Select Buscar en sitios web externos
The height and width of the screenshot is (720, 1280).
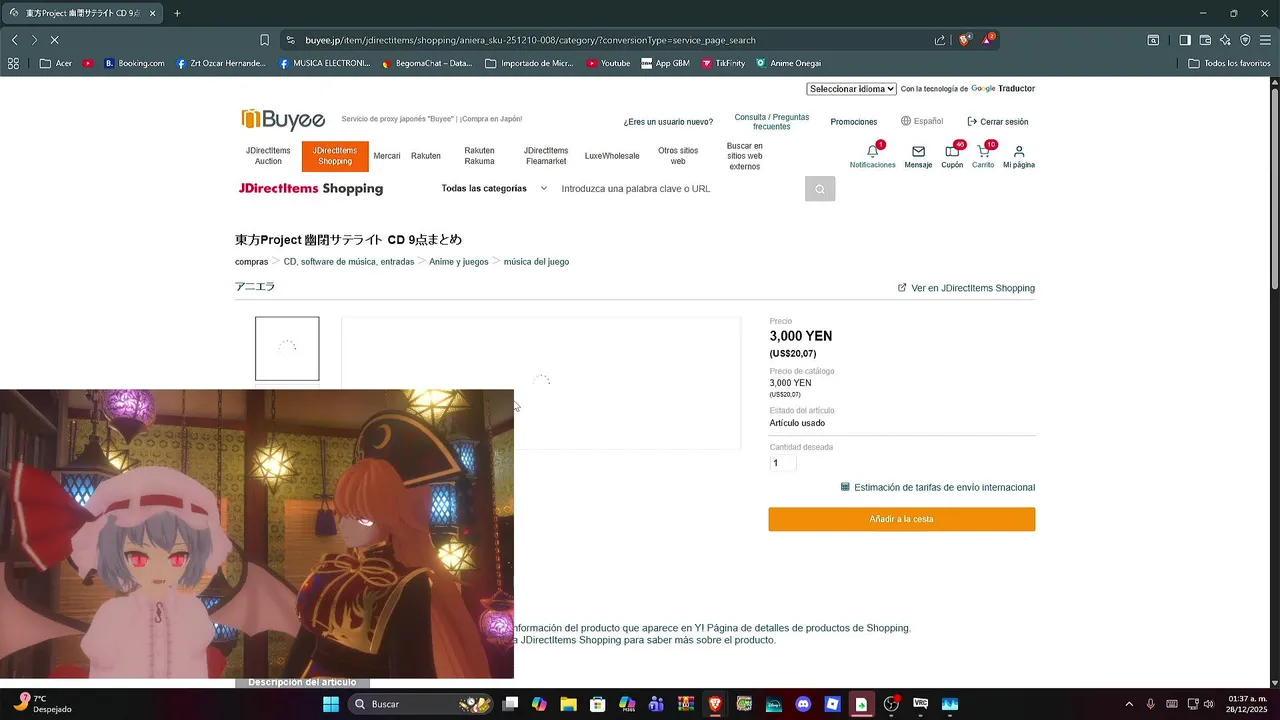pos(745,156)
